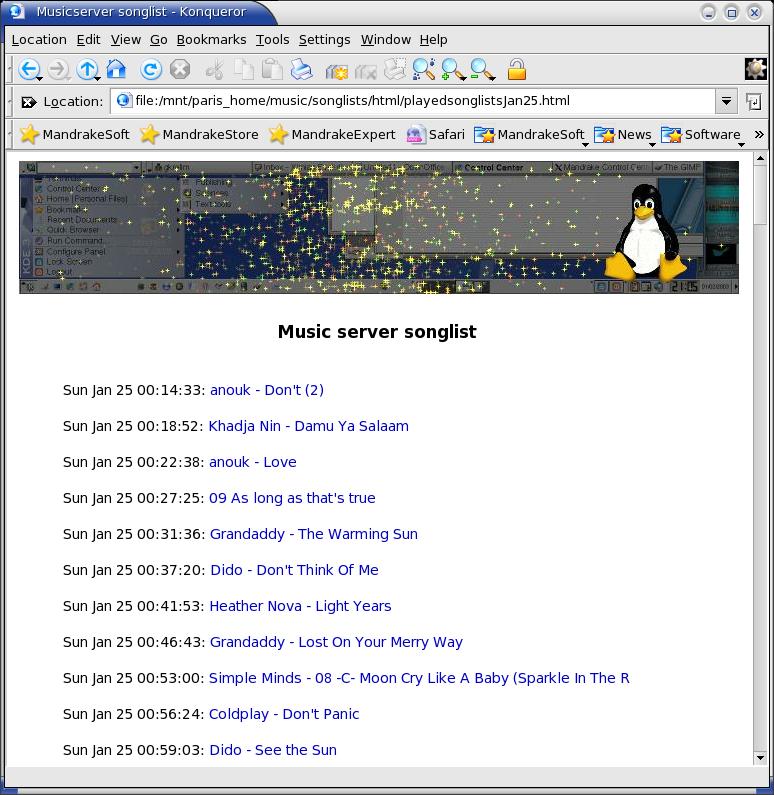Open the anouk - Don't (2) link

[x=267, y=390]
